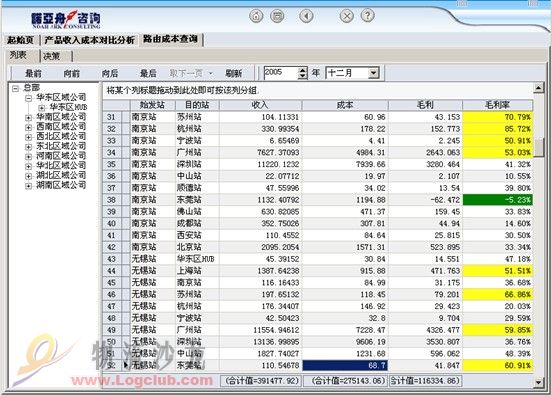Click the year input field showing 2005
This screenshot has width=552, height=396.
point(280,73)
